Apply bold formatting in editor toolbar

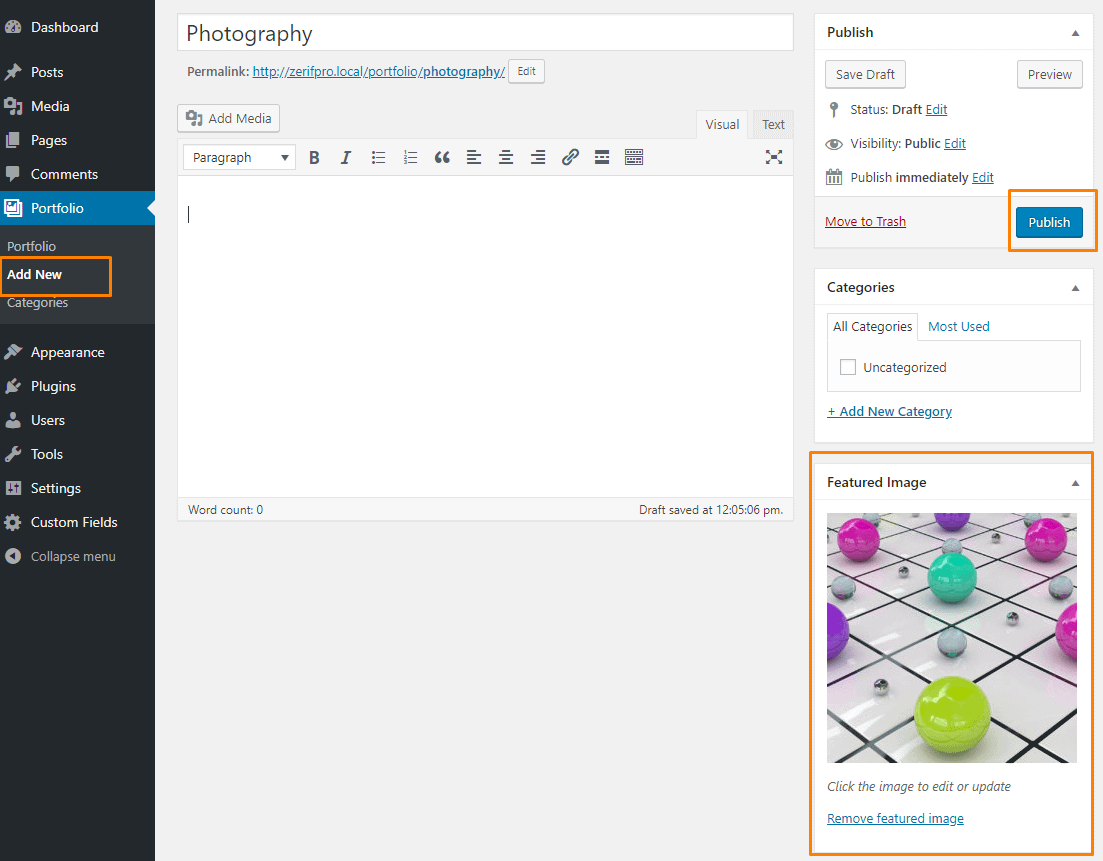click(314, 157)
